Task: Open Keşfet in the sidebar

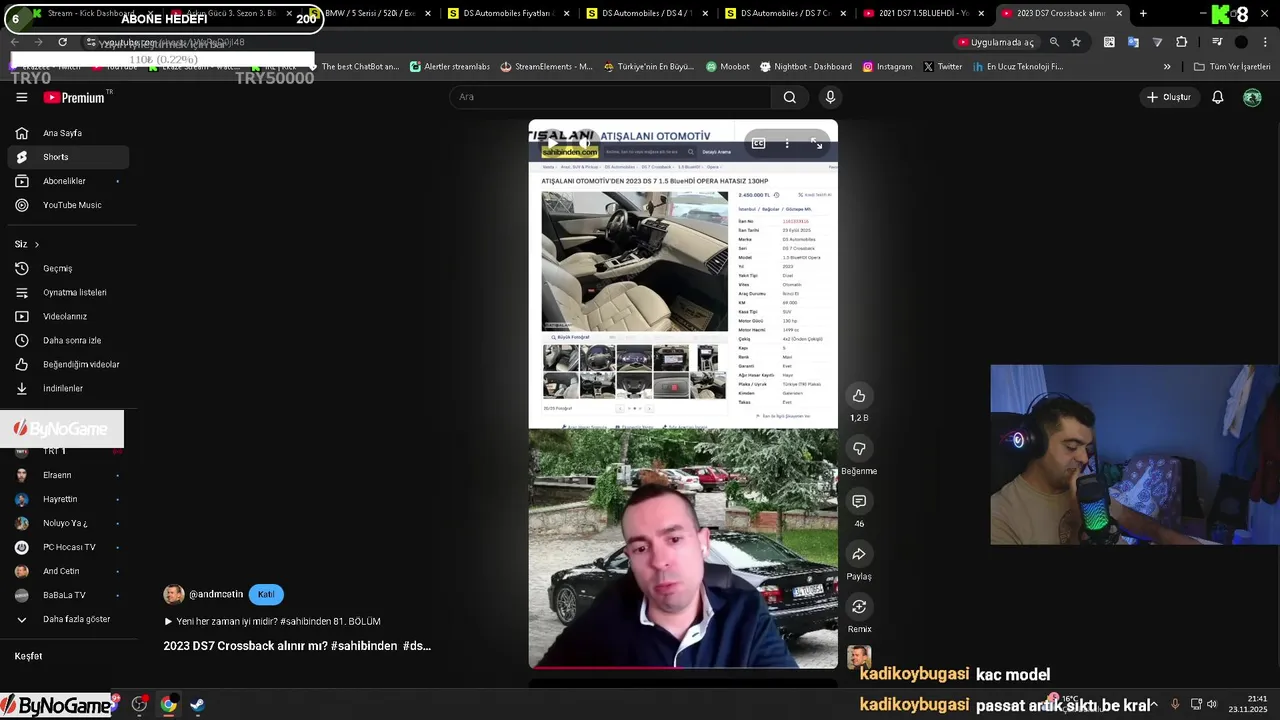Action: tap(28, 656)
